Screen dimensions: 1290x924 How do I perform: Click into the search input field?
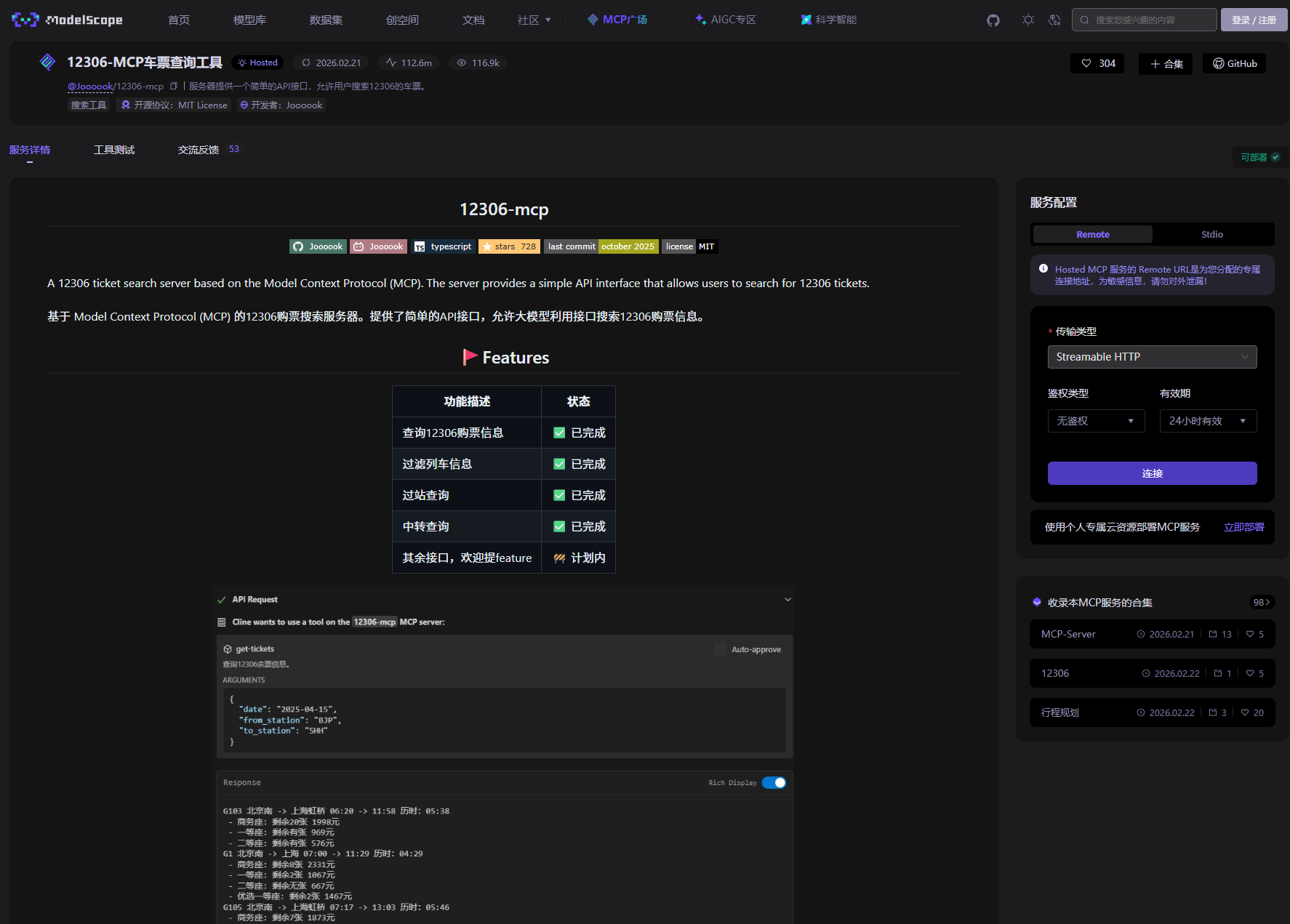(1144, 20)
